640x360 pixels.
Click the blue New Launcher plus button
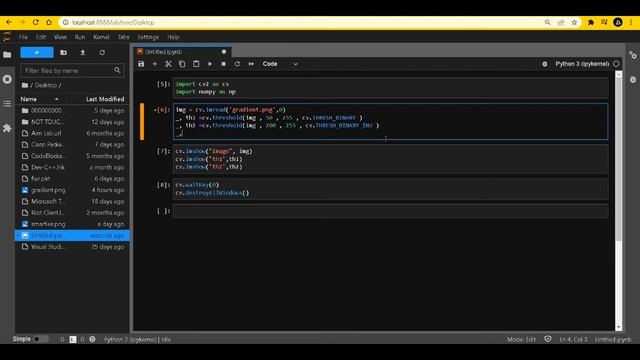37,53
